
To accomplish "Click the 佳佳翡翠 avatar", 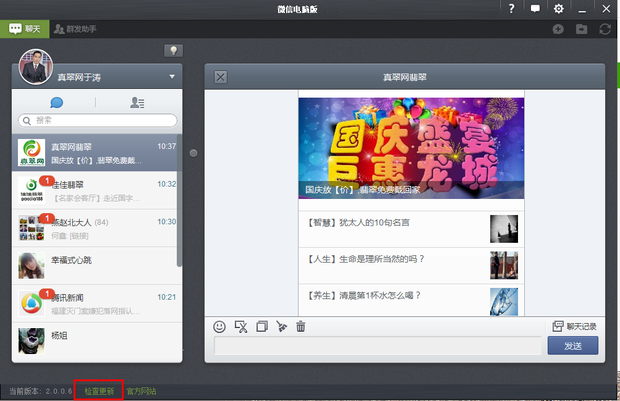I will (x=32, y=190).
